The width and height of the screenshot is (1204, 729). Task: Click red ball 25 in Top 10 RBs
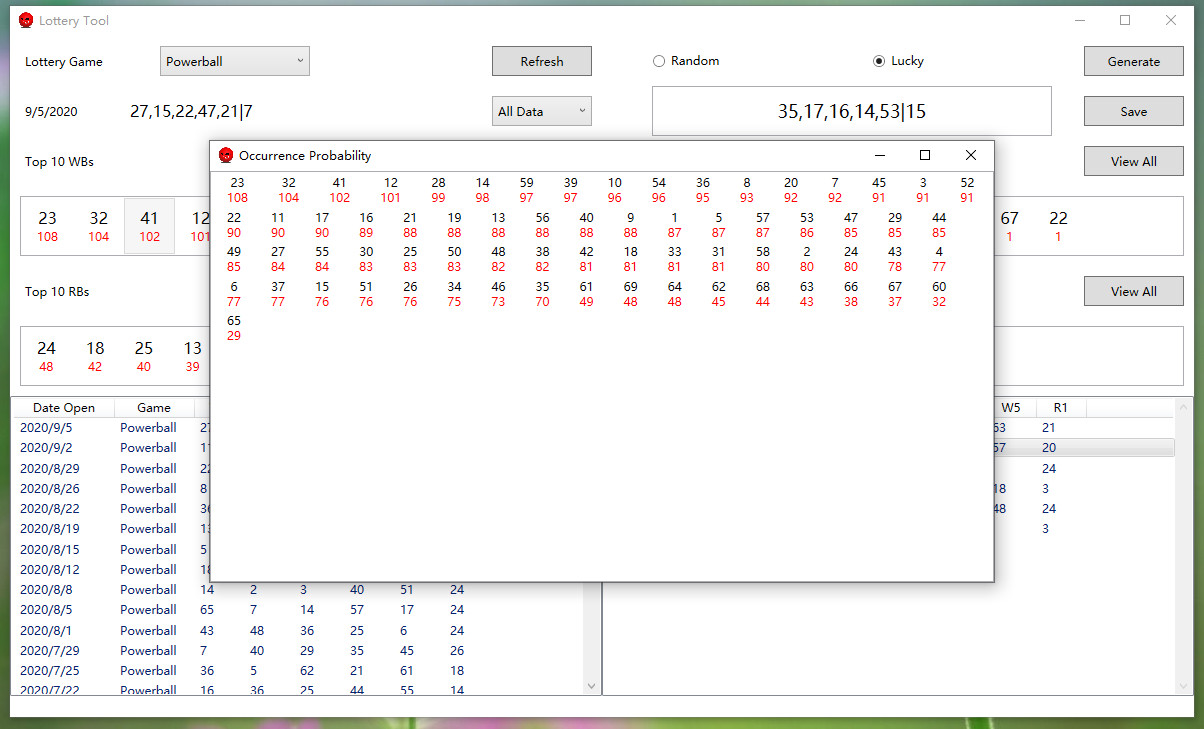tap(144, 356)
